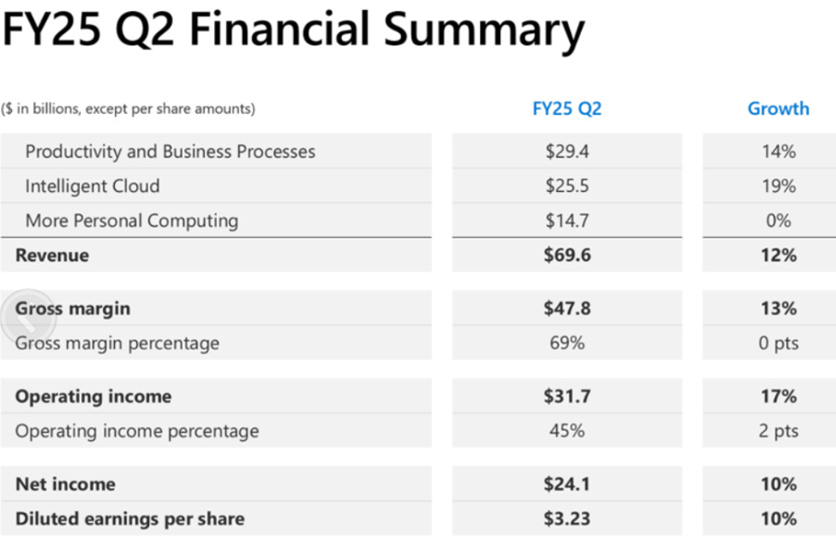Click the FY25 Q2 column header
Screen dimensions: 836x550
567,109
